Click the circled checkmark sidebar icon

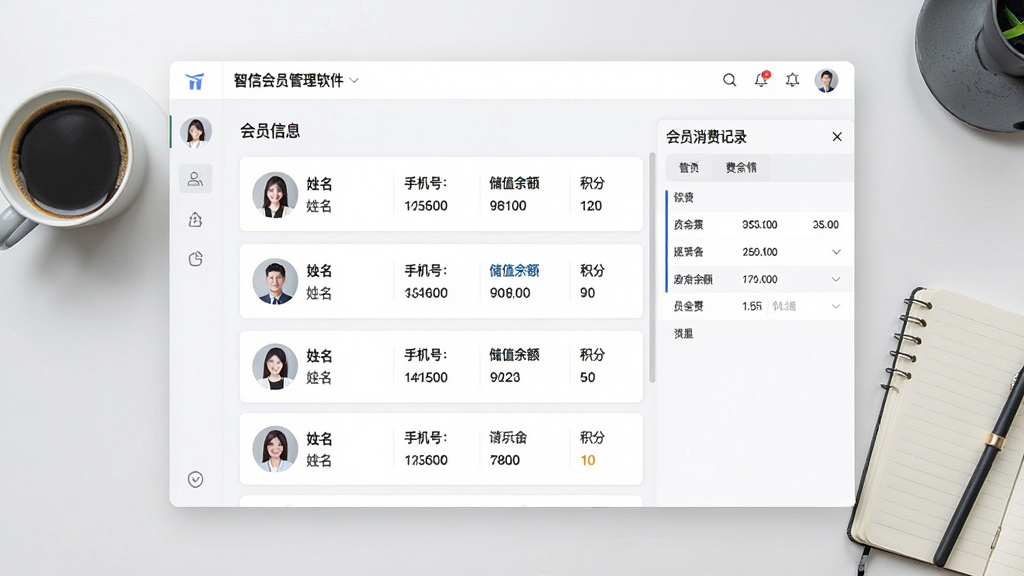(x=195, y=479)
